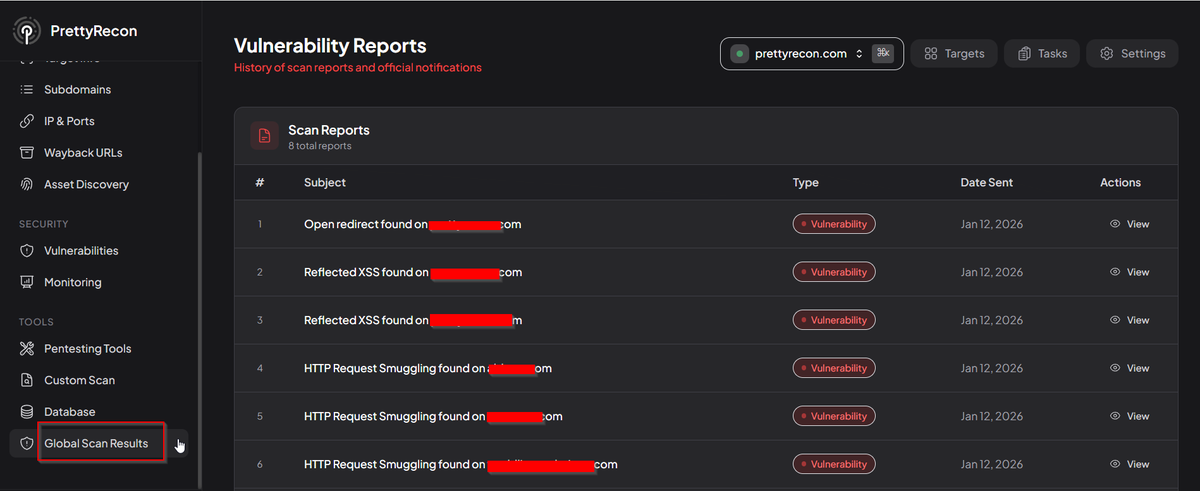Click the eye icon in row 2
The width and height of the screenshot is (1200, 491).
coord(1115,272)
